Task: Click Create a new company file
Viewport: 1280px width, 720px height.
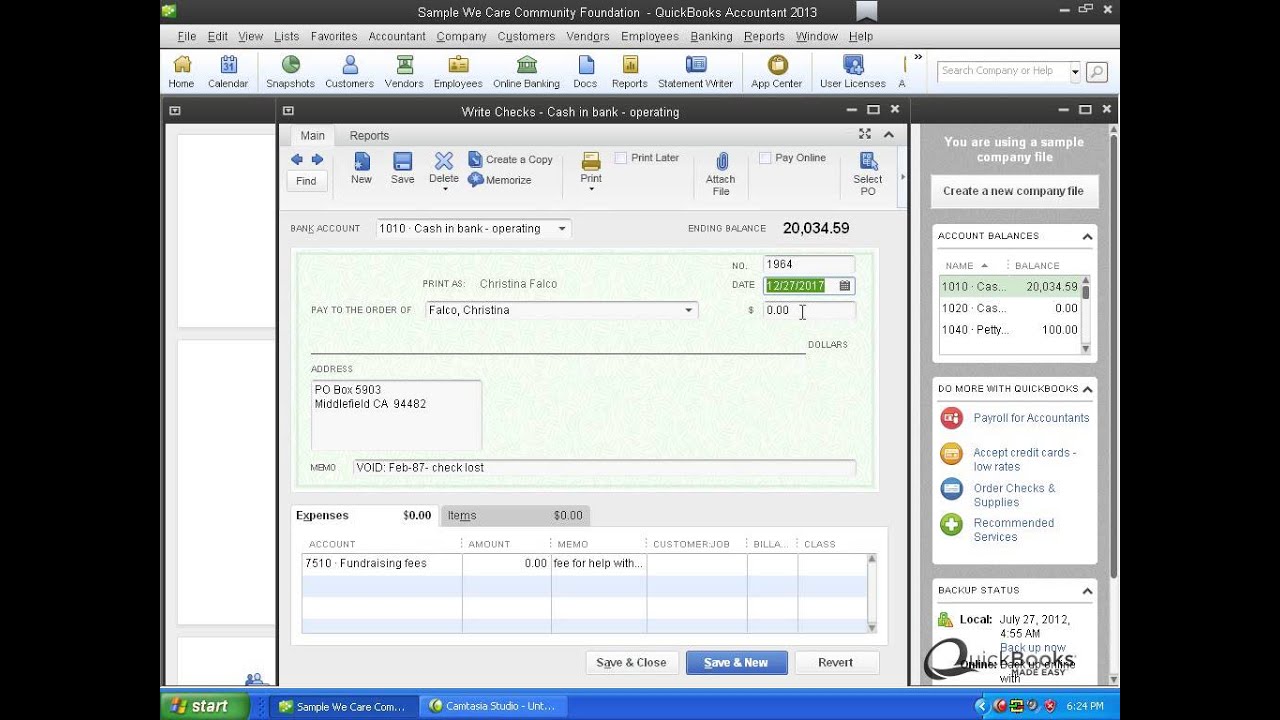Action: pyautogui.click(x=1013, y=191)
